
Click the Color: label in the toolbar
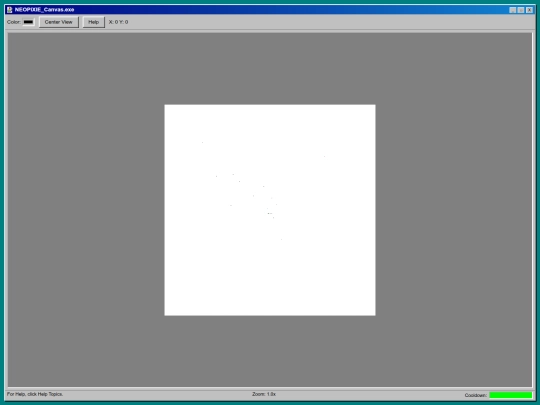(x=14, y=22)
